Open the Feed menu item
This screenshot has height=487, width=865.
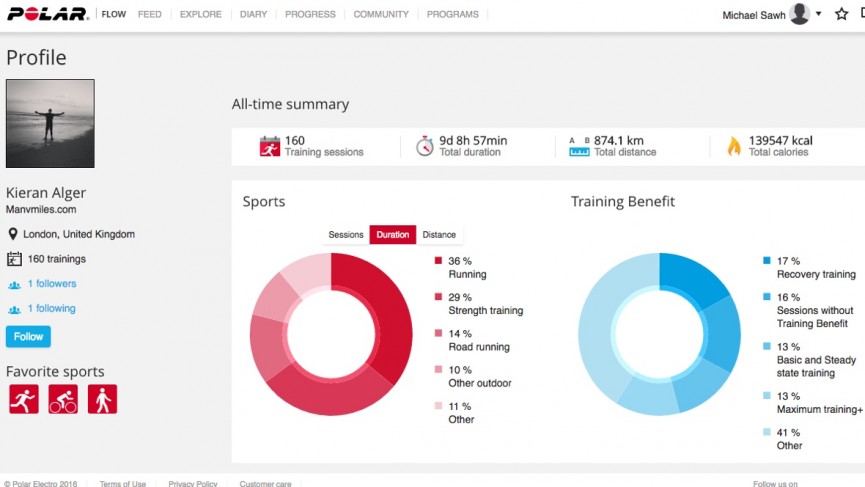click(150, 15)
